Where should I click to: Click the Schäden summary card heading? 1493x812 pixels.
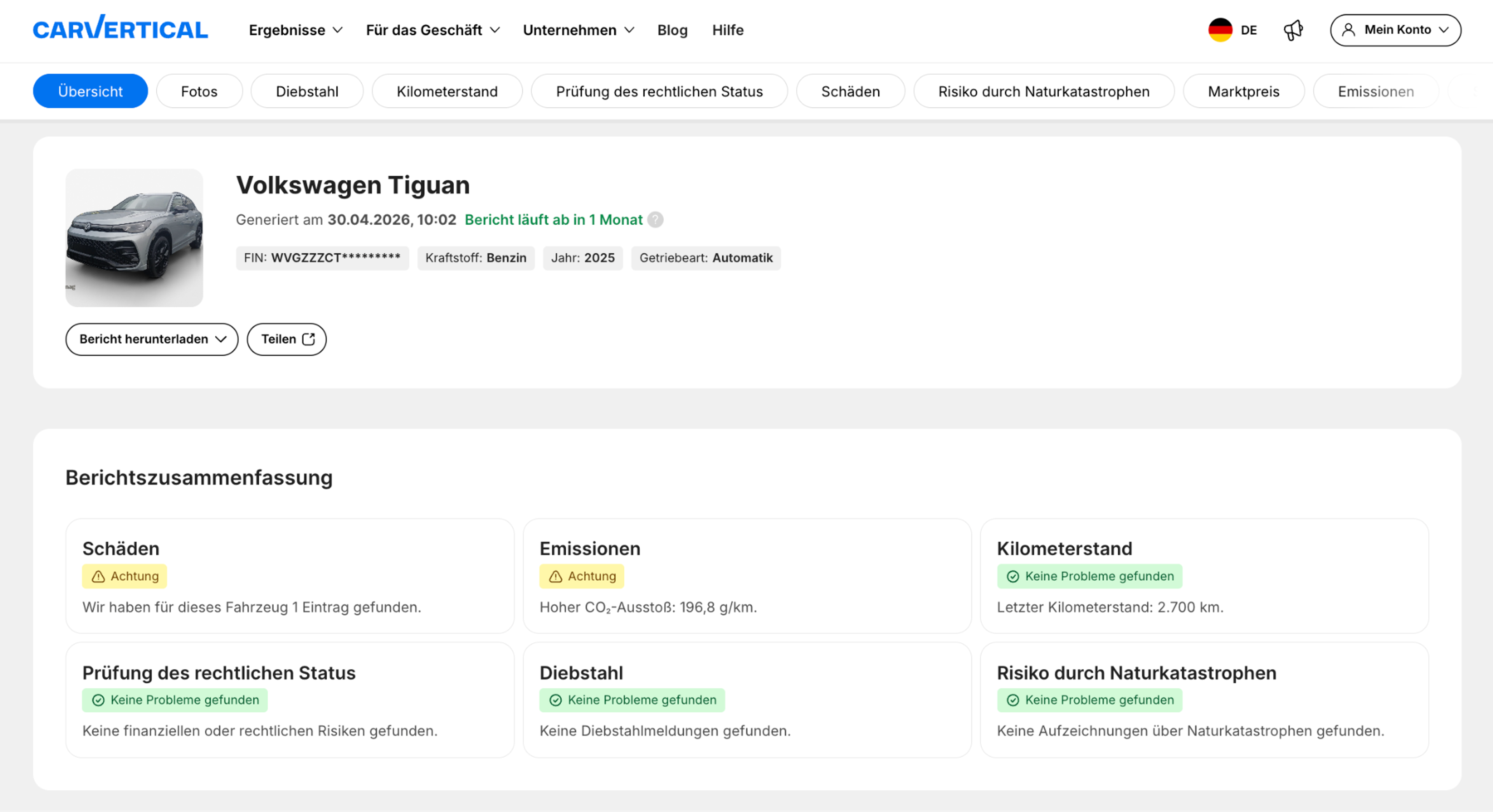pos(121,548)
